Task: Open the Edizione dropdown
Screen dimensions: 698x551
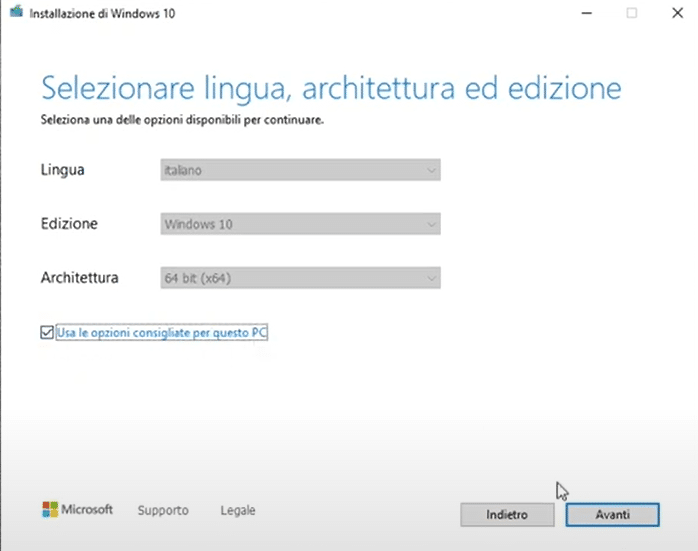Action: click(300, 224)
